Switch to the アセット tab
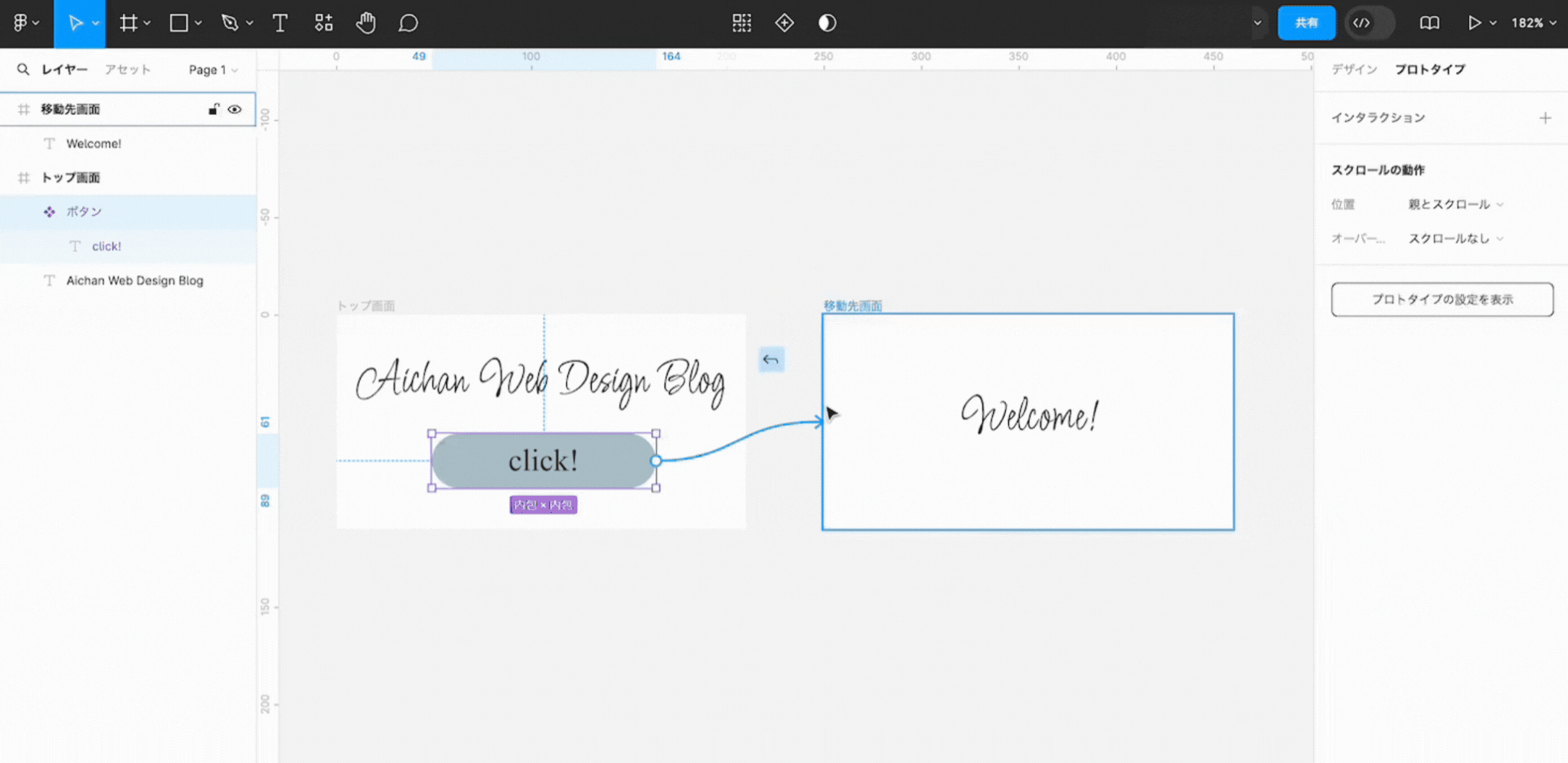Image resolution: width=1568 pixels, height=763 pixels. (127, 70)
